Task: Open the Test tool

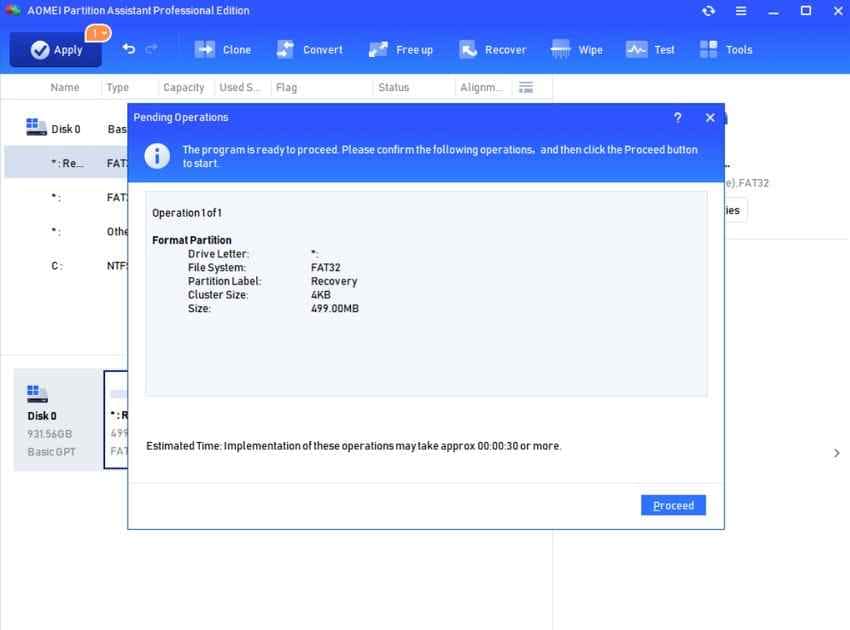Action: click(x=650, y=50)
